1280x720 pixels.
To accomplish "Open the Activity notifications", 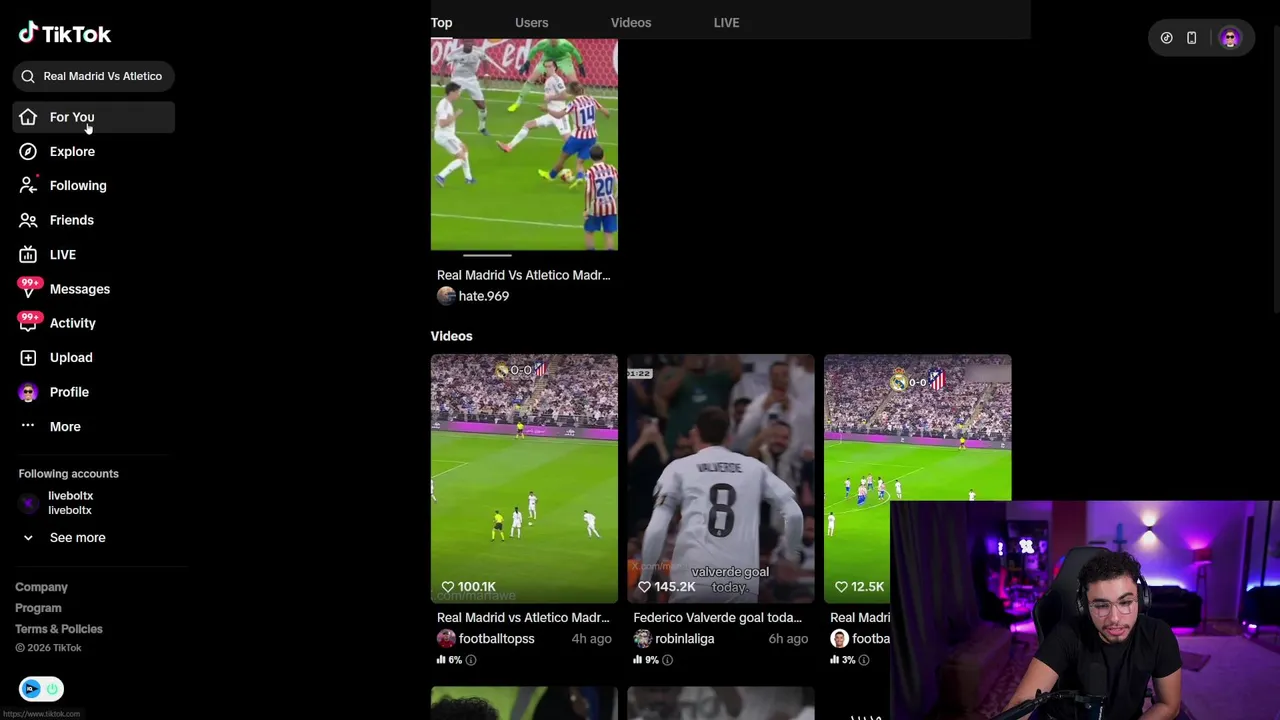I will click(73, 323).
